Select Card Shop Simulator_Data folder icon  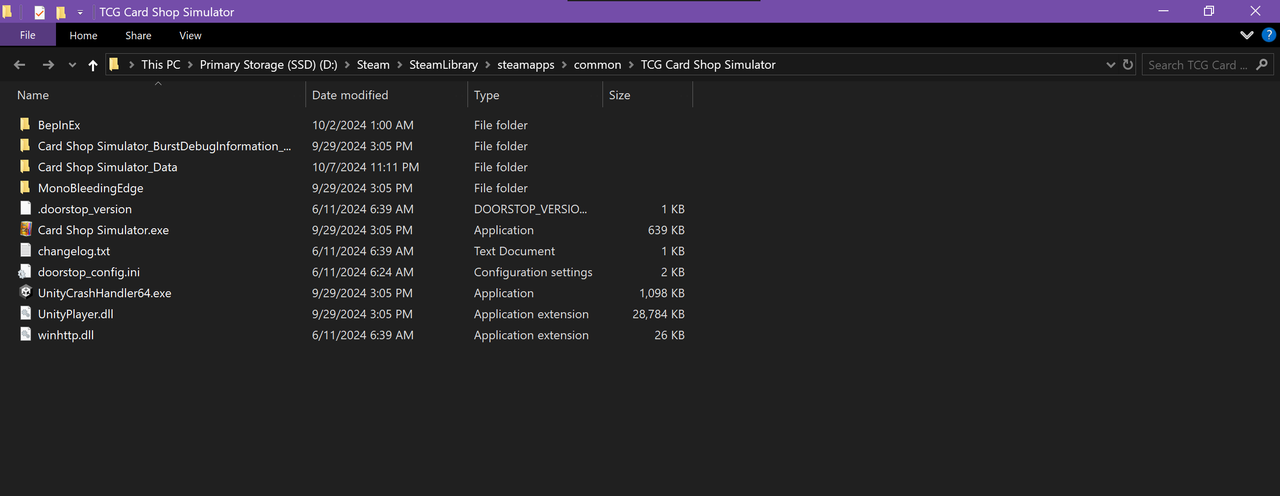[25, 167]
